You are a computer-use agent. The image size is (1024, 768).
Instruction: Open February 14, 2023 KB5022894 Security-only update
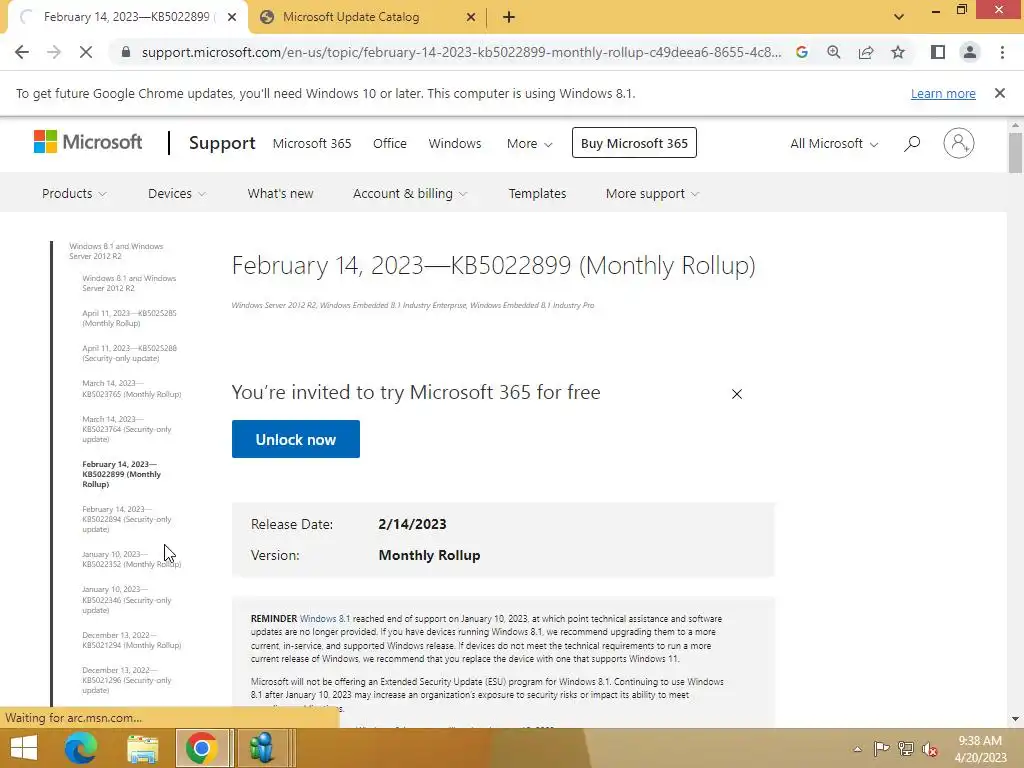click(127, 519)
